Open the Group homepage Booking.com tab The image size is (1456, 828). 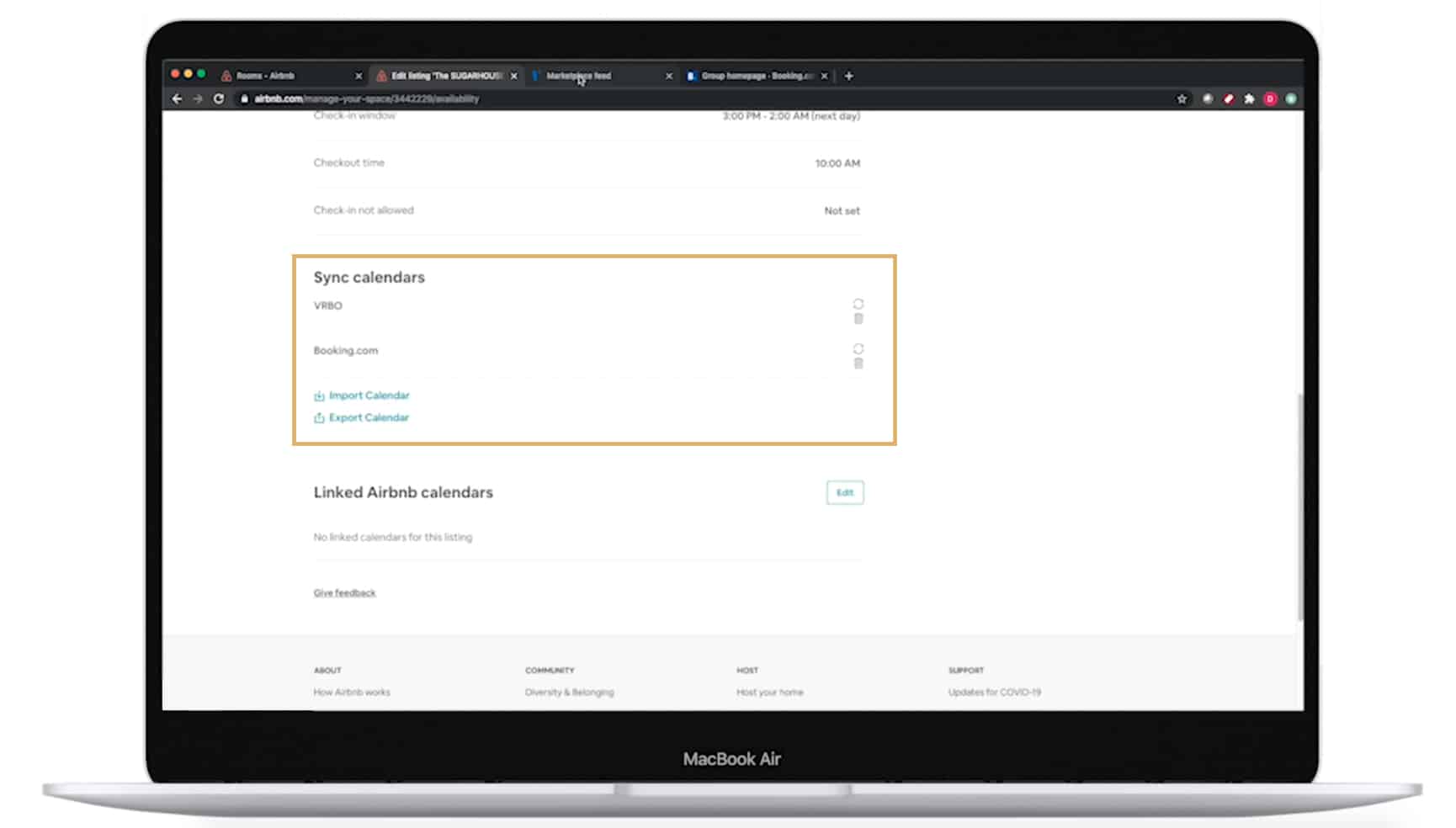pos(757,76)
